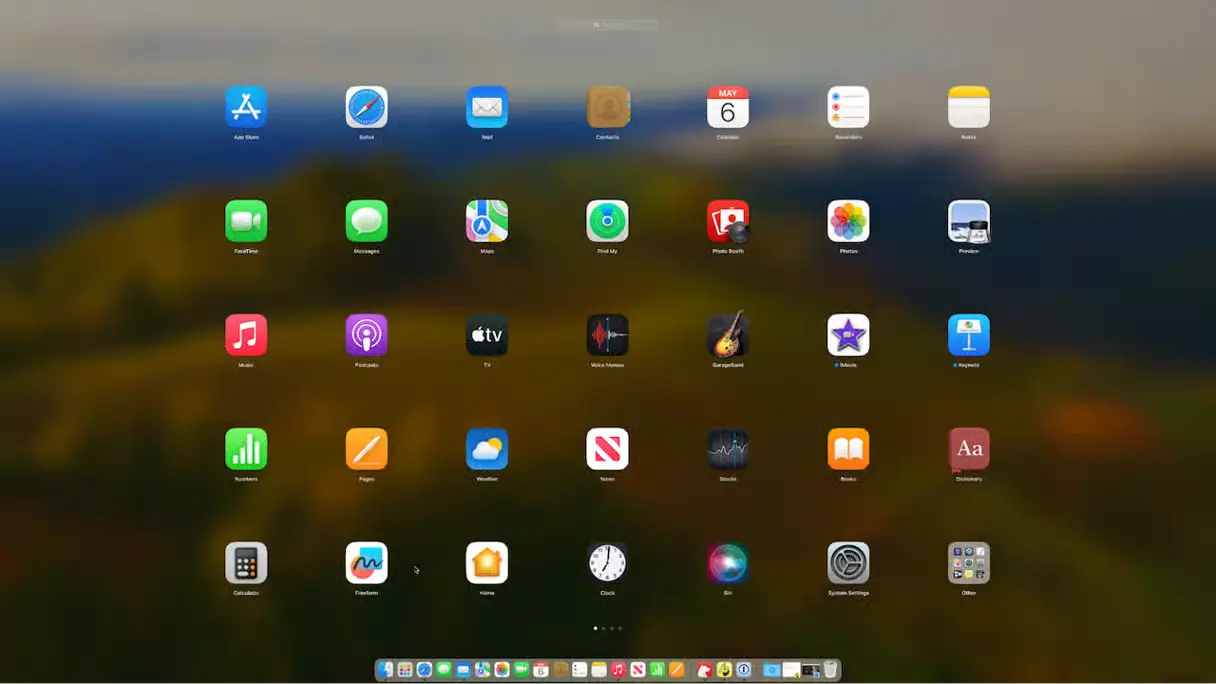Start Voice Memos

[x=607, y=335]
